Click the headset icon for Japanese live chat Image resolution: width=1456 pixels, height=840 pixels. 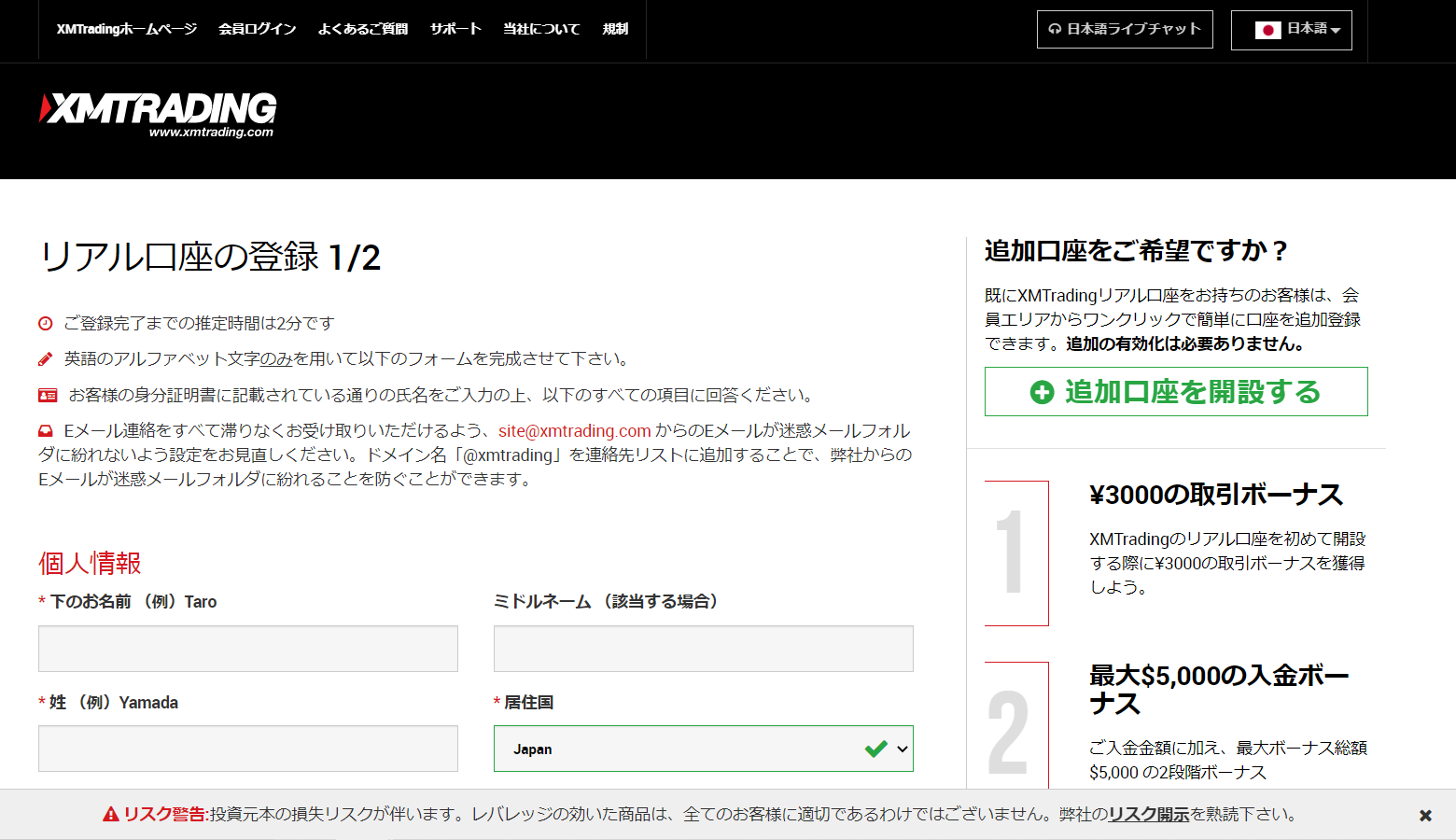[1056, 29]
